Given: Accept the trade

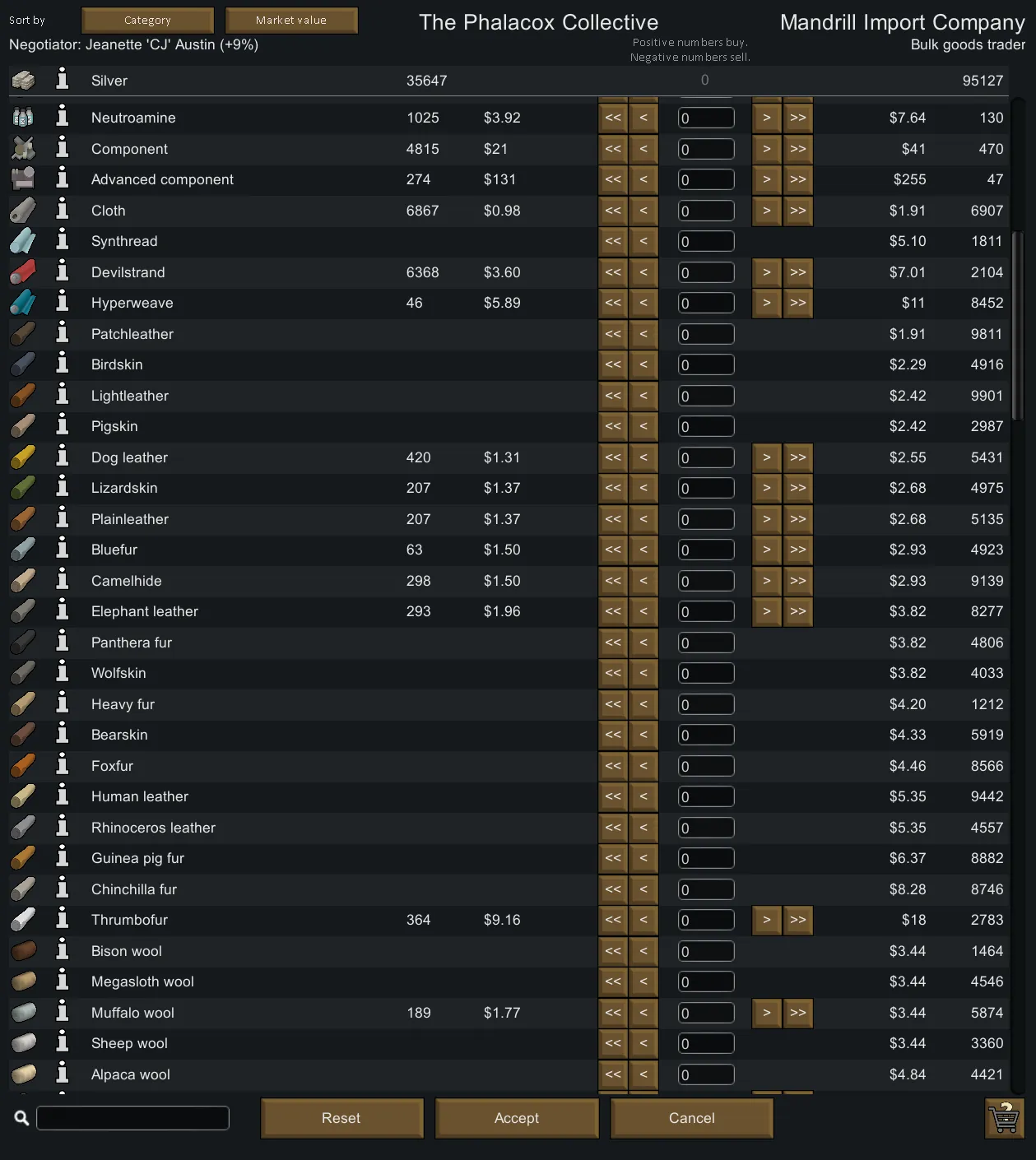Looking at the screenshot, I should click(x=517, y=1118).
